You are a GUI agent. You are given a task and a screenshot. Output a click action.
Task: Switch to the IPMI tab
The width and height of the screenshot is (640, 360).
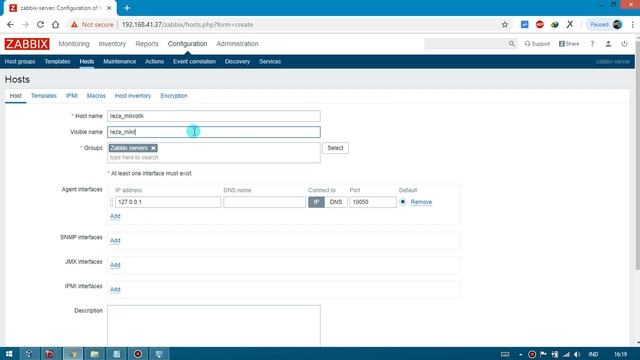pos(71,96)
